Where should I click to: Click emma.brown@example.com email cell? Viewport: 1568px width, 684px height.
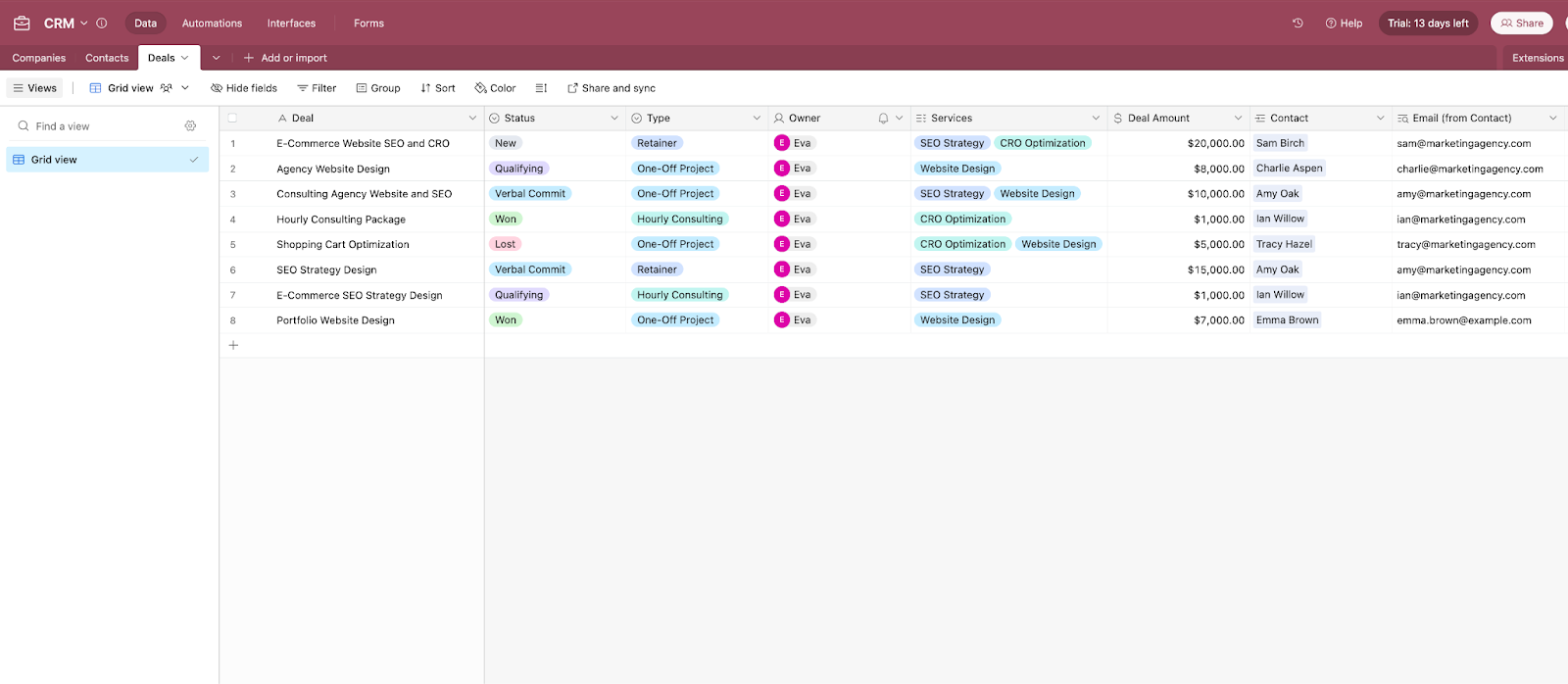[1464, 320]
